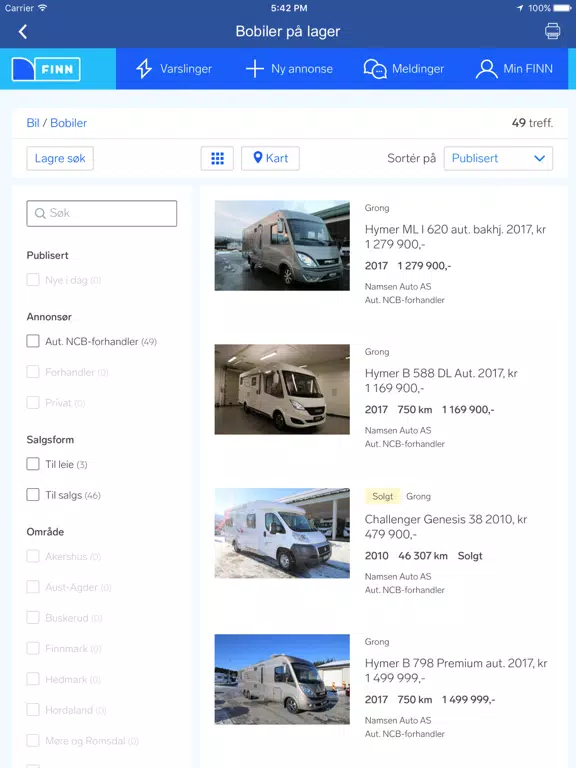The height and width of the screenshot is (768, 576).
Task: Check Nye i dag filter
Action: pos(33,280)
